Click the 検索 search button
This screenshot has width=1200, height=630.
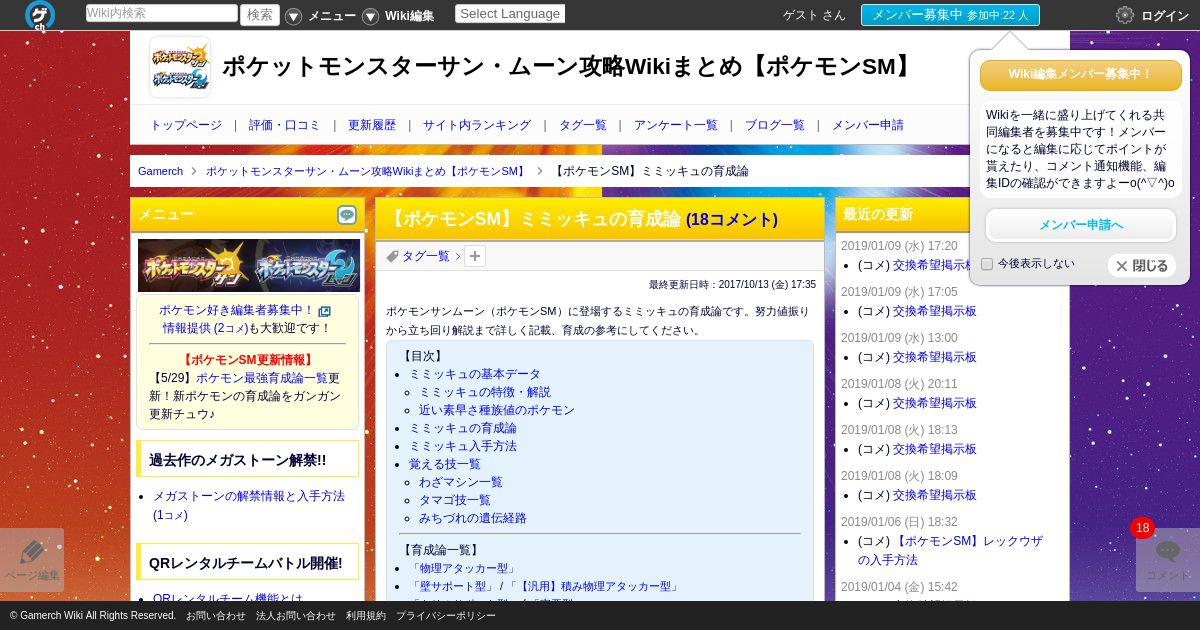[x=260, y=14]
